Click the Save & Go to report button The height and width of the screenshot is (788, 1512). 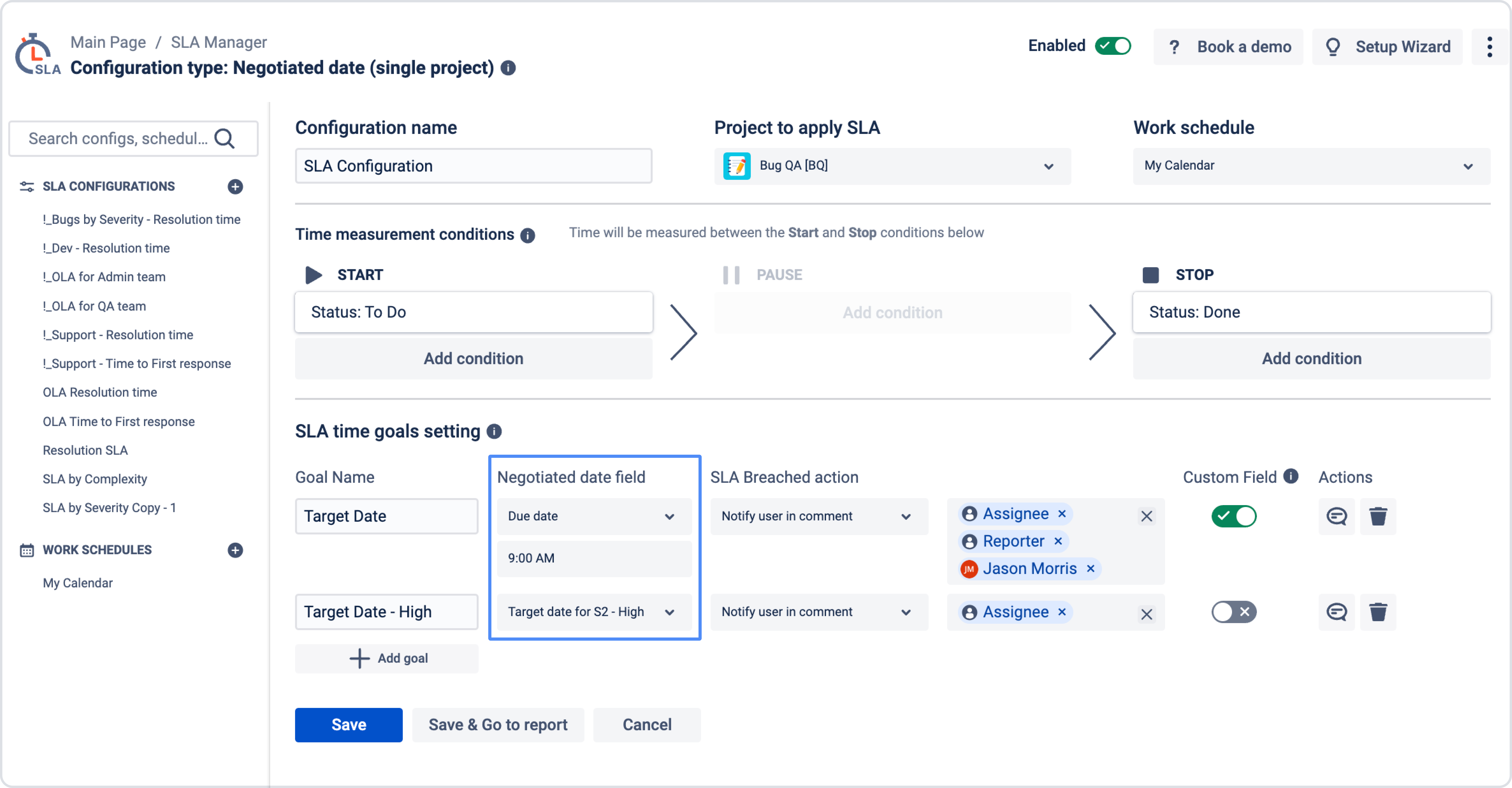pos(498,725)
